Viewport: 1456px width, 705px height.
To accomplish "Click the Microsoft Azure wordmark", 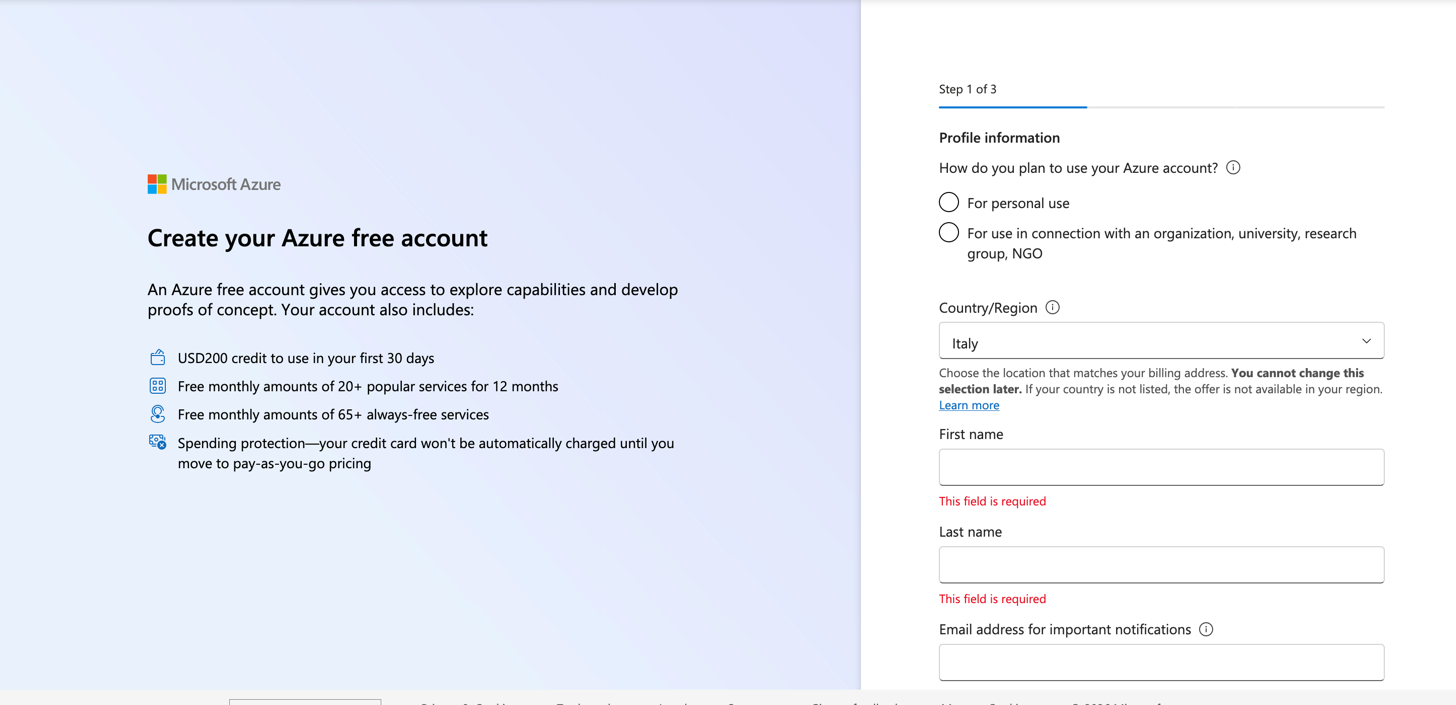I will pos(224,184).
